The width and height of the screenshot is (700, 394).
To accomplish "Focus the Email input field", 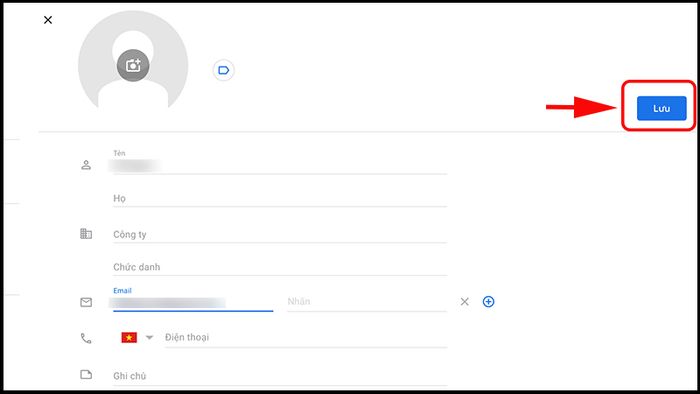I will (193, 300).
